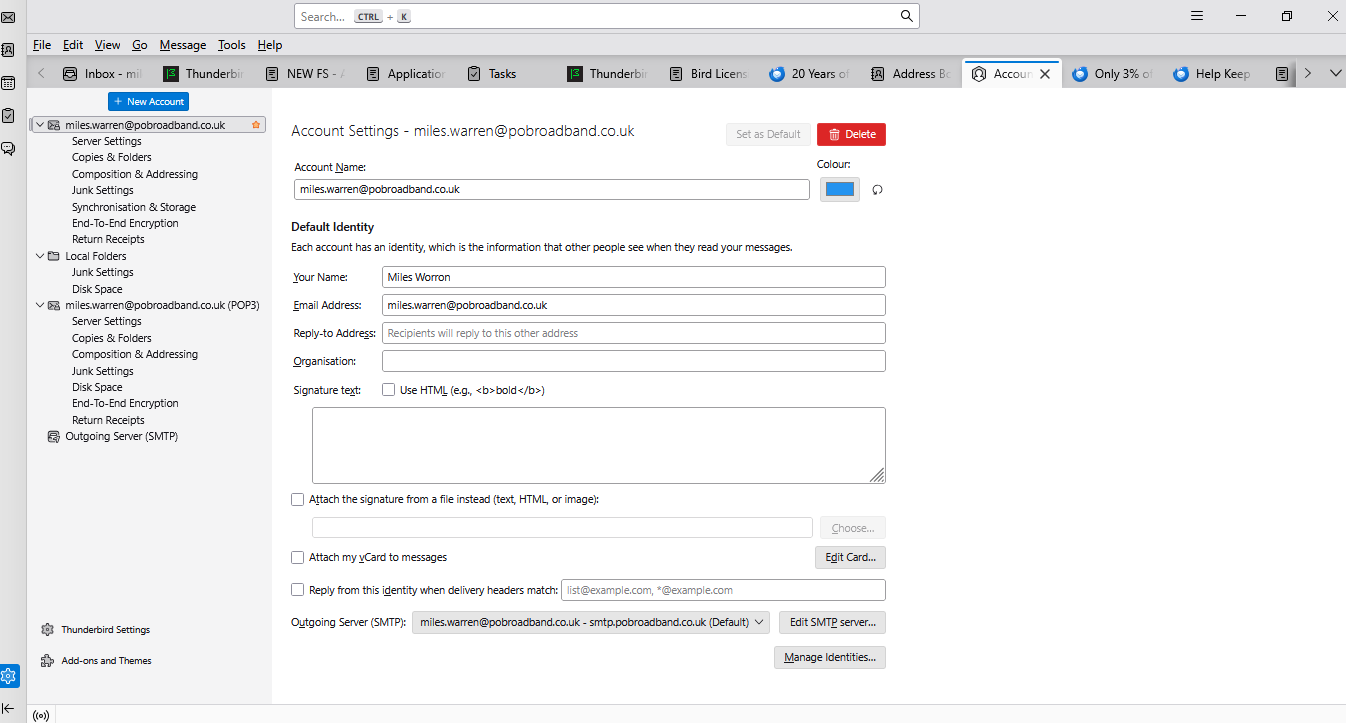Click the Local Folders folder icon
The width and height of the screenshot is (1346, 723).
point(54,256)
